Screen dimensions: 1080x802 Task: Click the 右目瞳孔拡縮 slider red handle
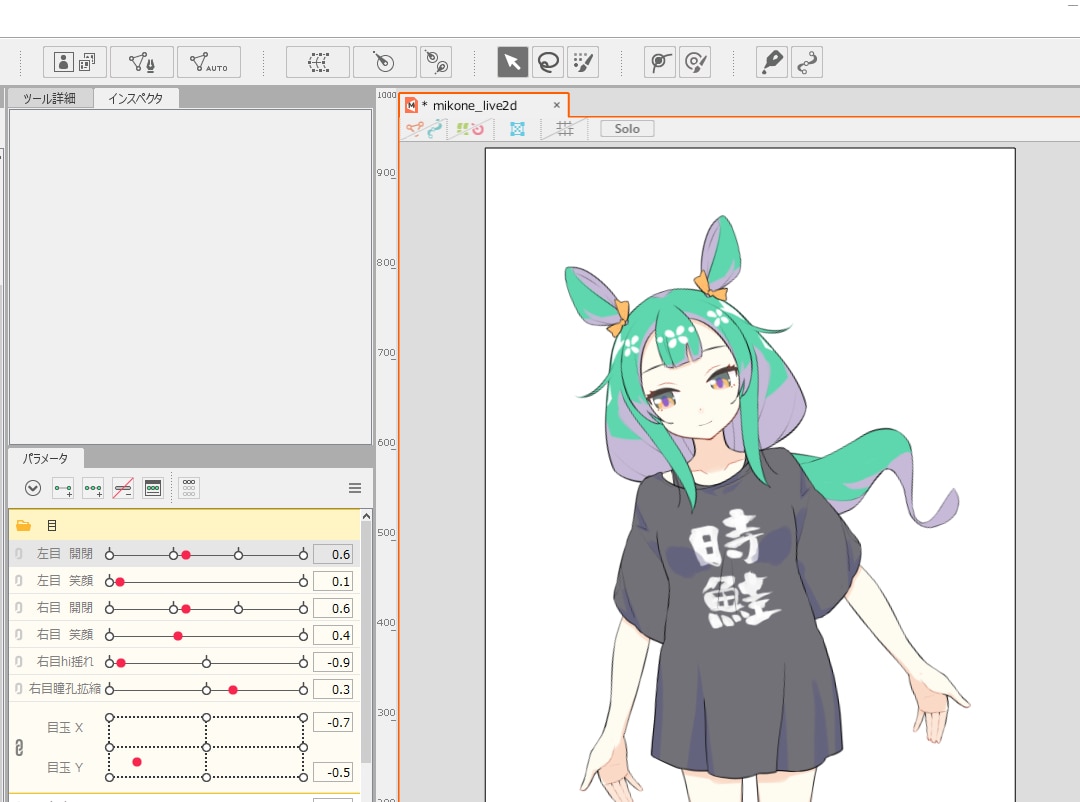(x=233, y=690)
